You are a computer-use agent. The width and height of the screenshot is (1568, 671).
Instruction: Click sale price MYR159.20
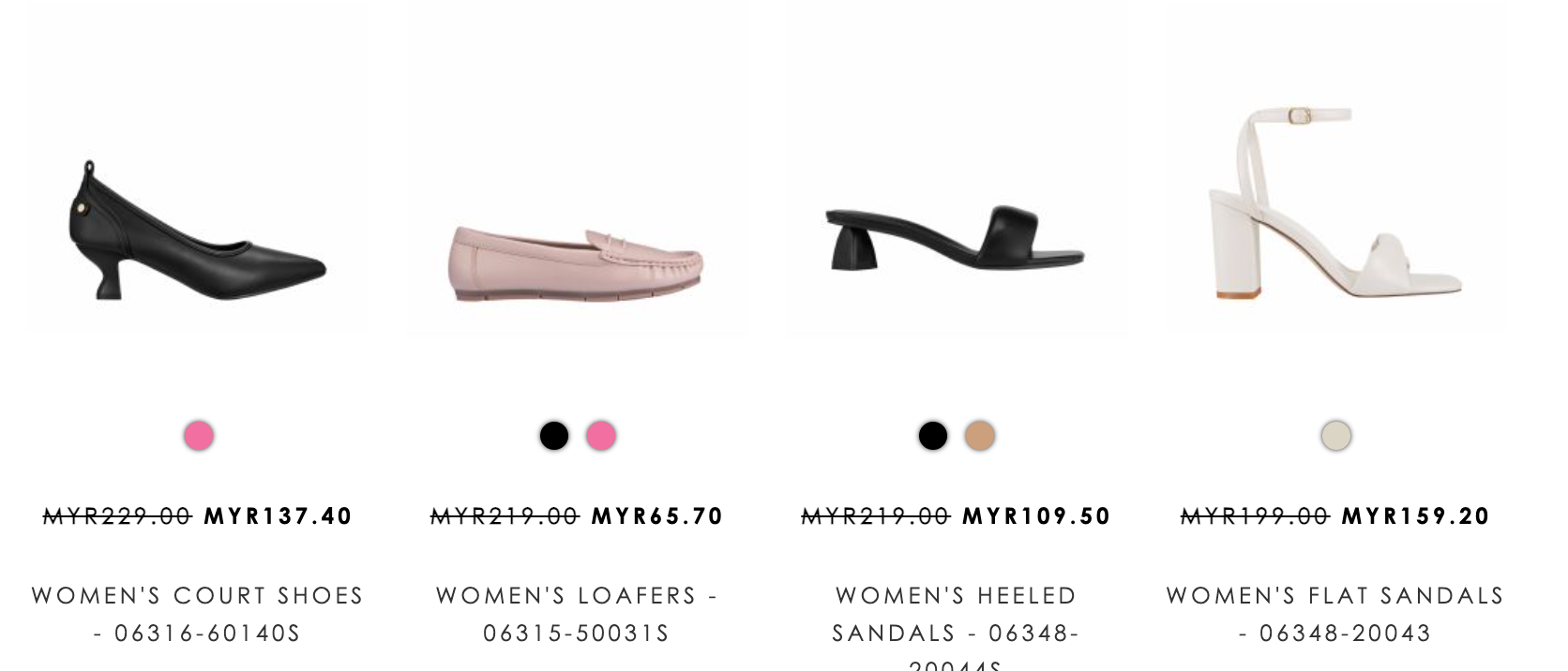click(x=1416, y=516)
